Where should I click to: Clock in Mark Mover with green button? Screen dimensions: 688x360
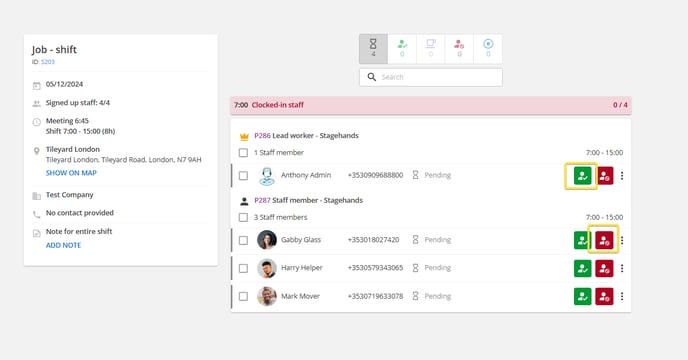pos(582,296)
